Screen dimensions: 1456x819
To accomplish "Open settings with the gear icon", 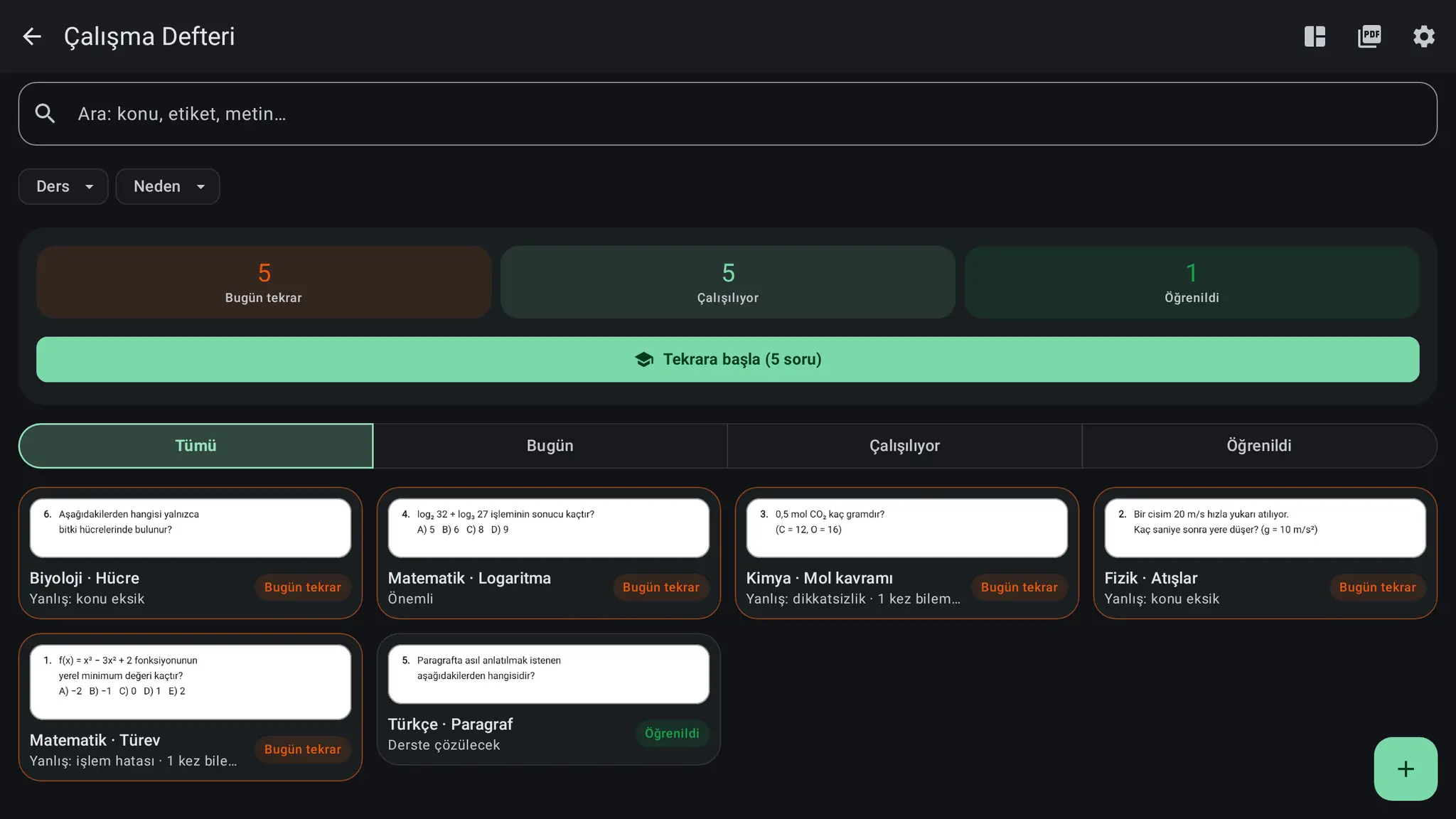I will pos(1423,36).
